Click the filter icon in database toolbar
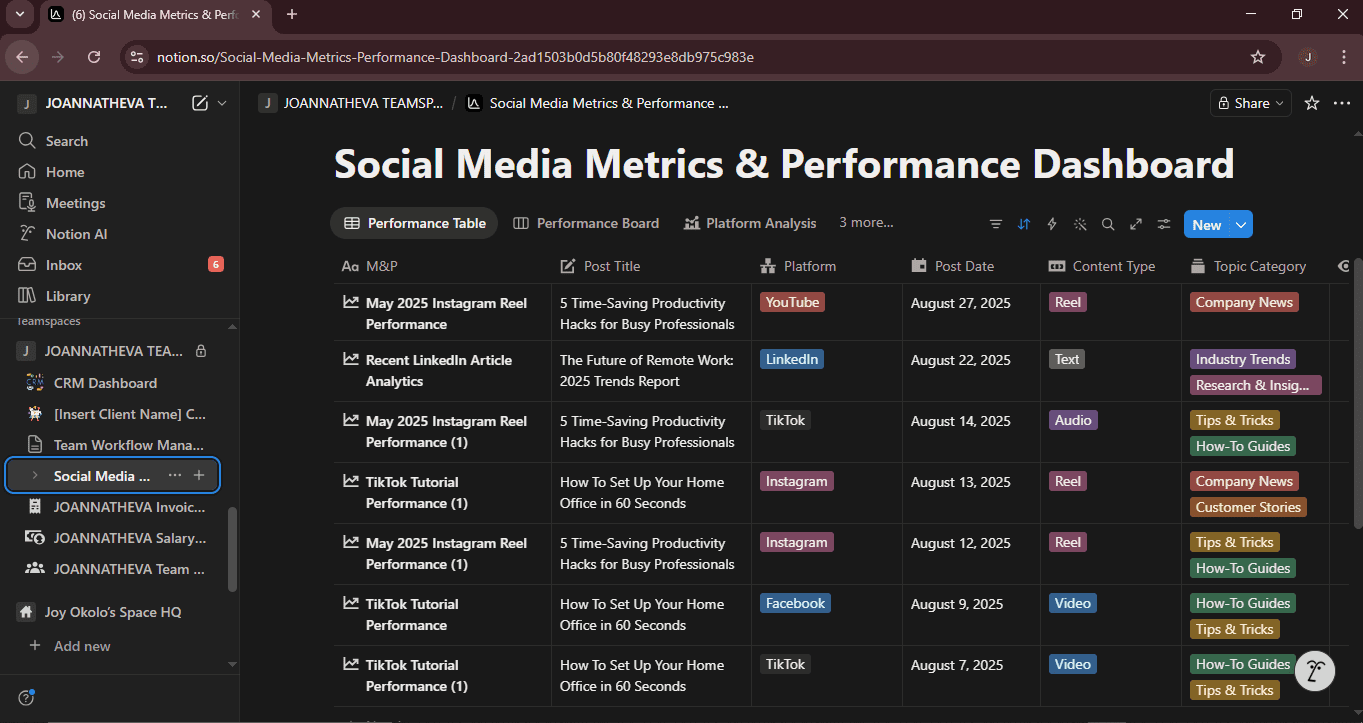The height and width of the screenshot is (723, 1363). coord(995,224)
